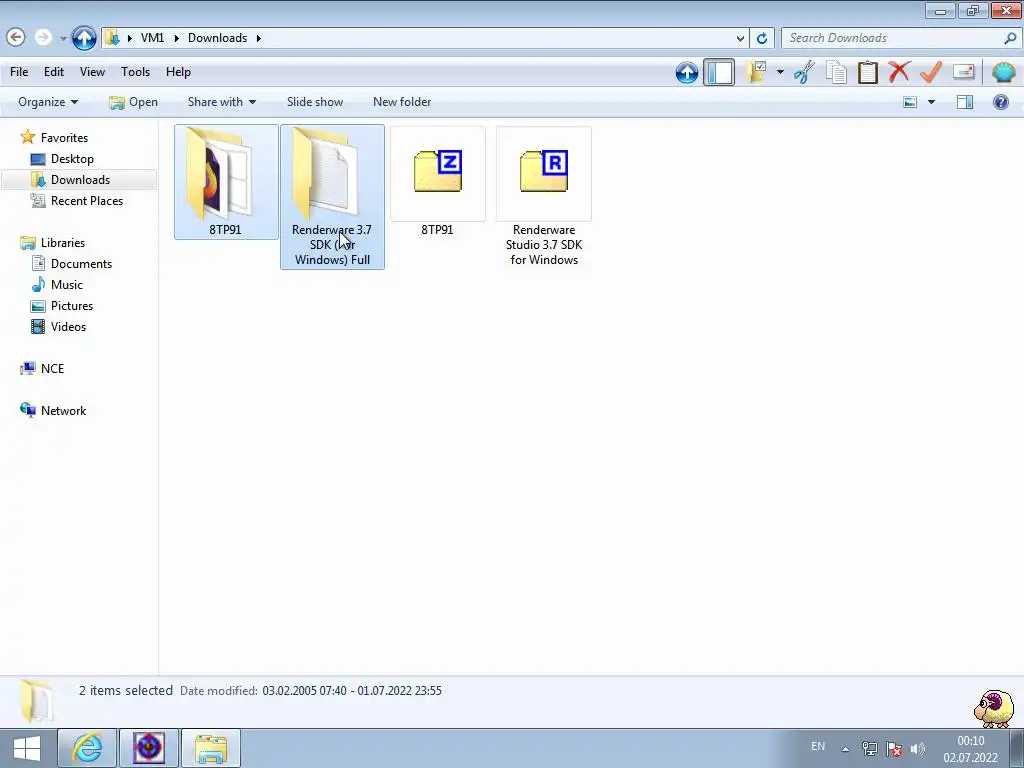Click the folder options toolbar icon

[756, 72]
